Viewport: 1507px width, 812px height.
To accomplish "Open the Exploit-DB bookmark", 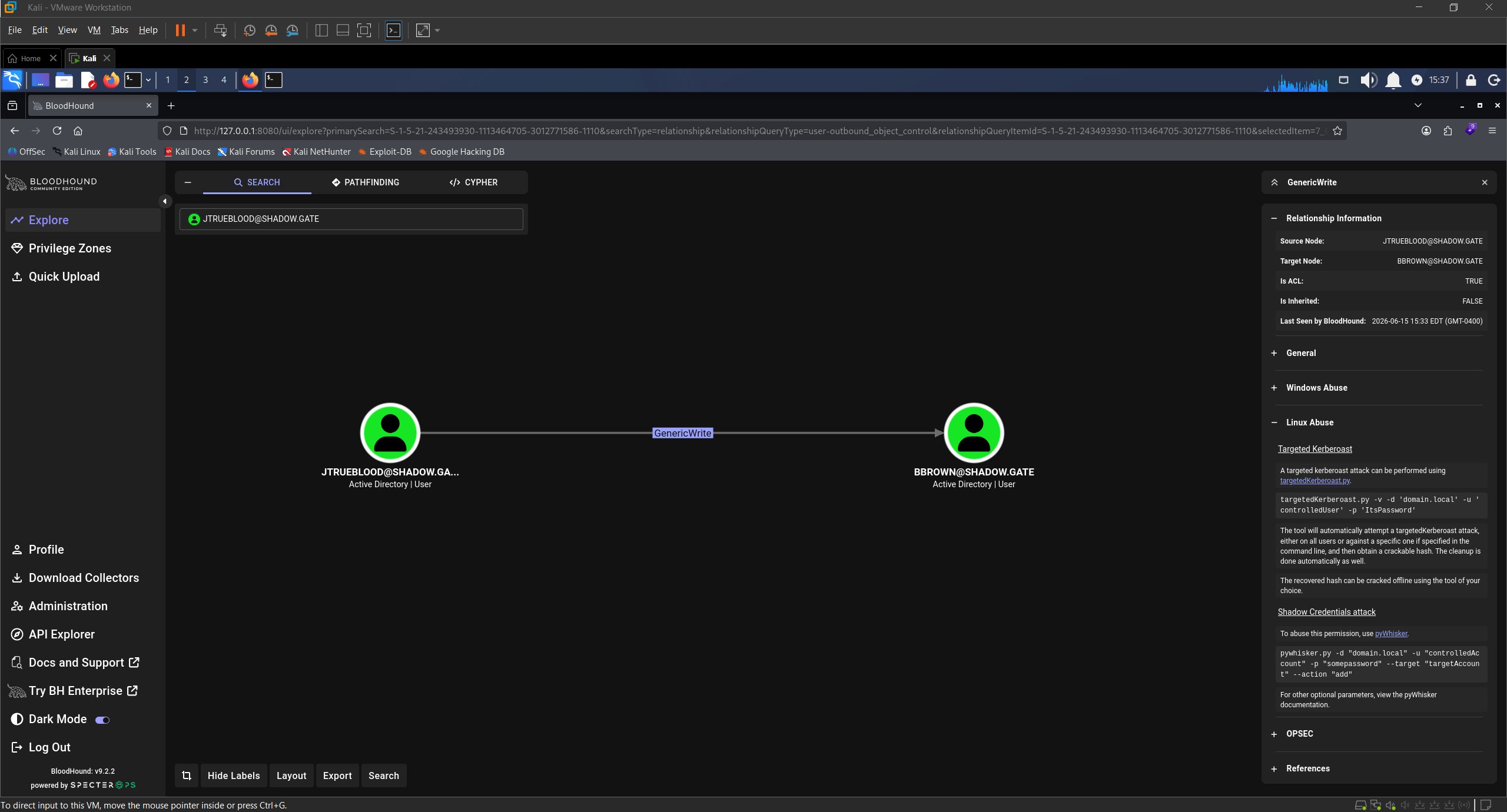I will (x=385, y=152).
